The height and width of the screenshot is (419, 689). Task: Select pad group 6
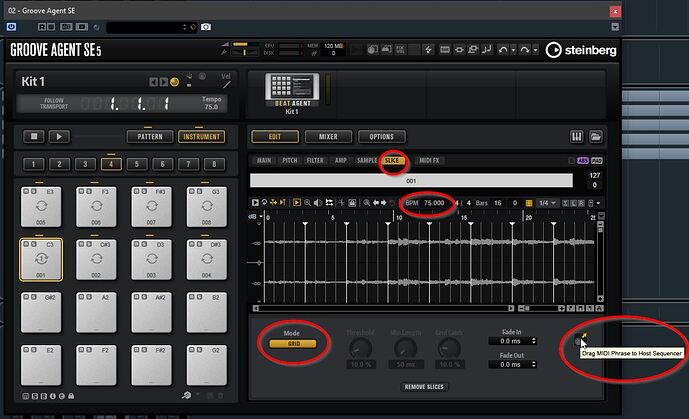(163, 164)
